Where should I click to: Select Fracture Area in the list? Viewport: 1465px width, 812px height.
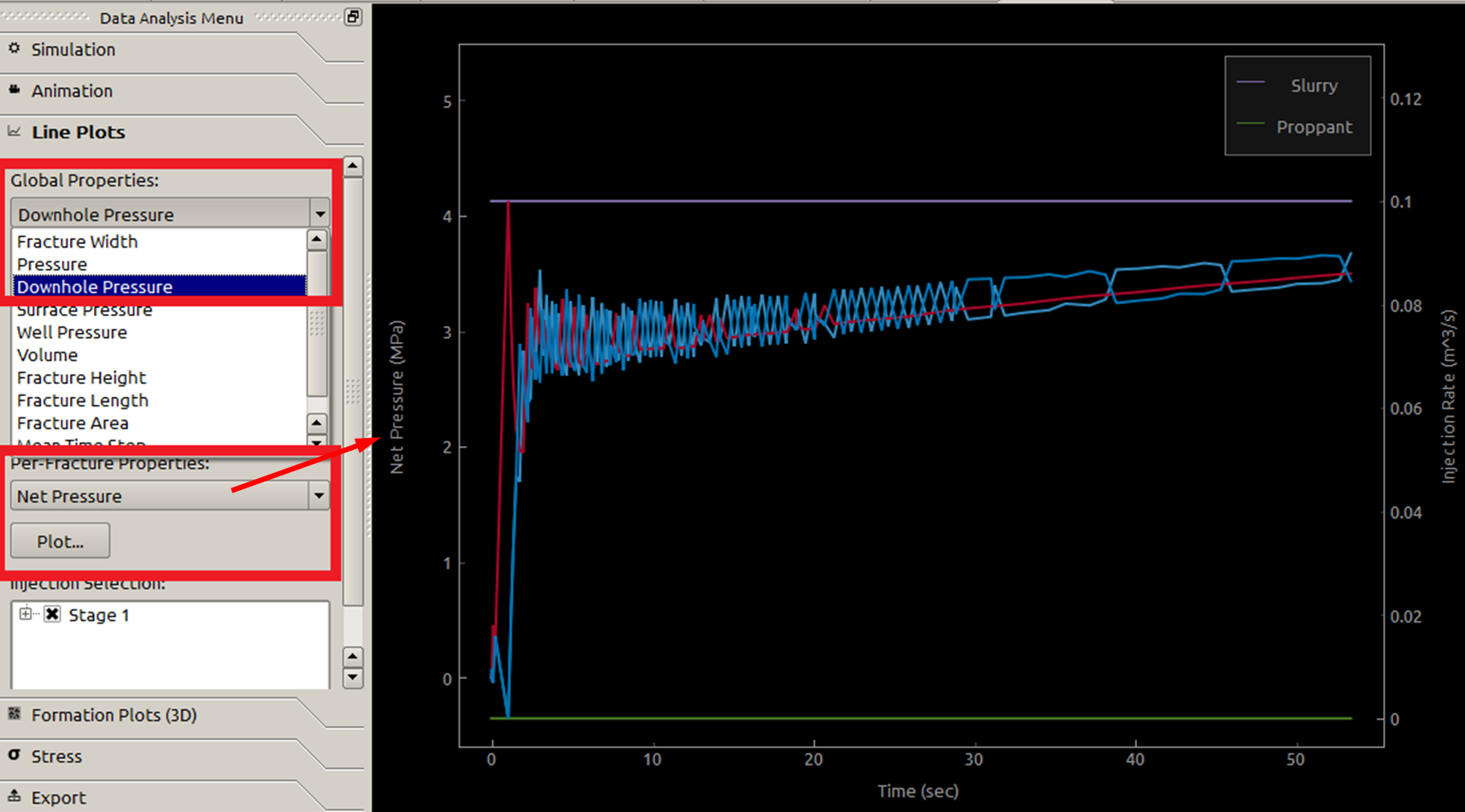[159, 423]
